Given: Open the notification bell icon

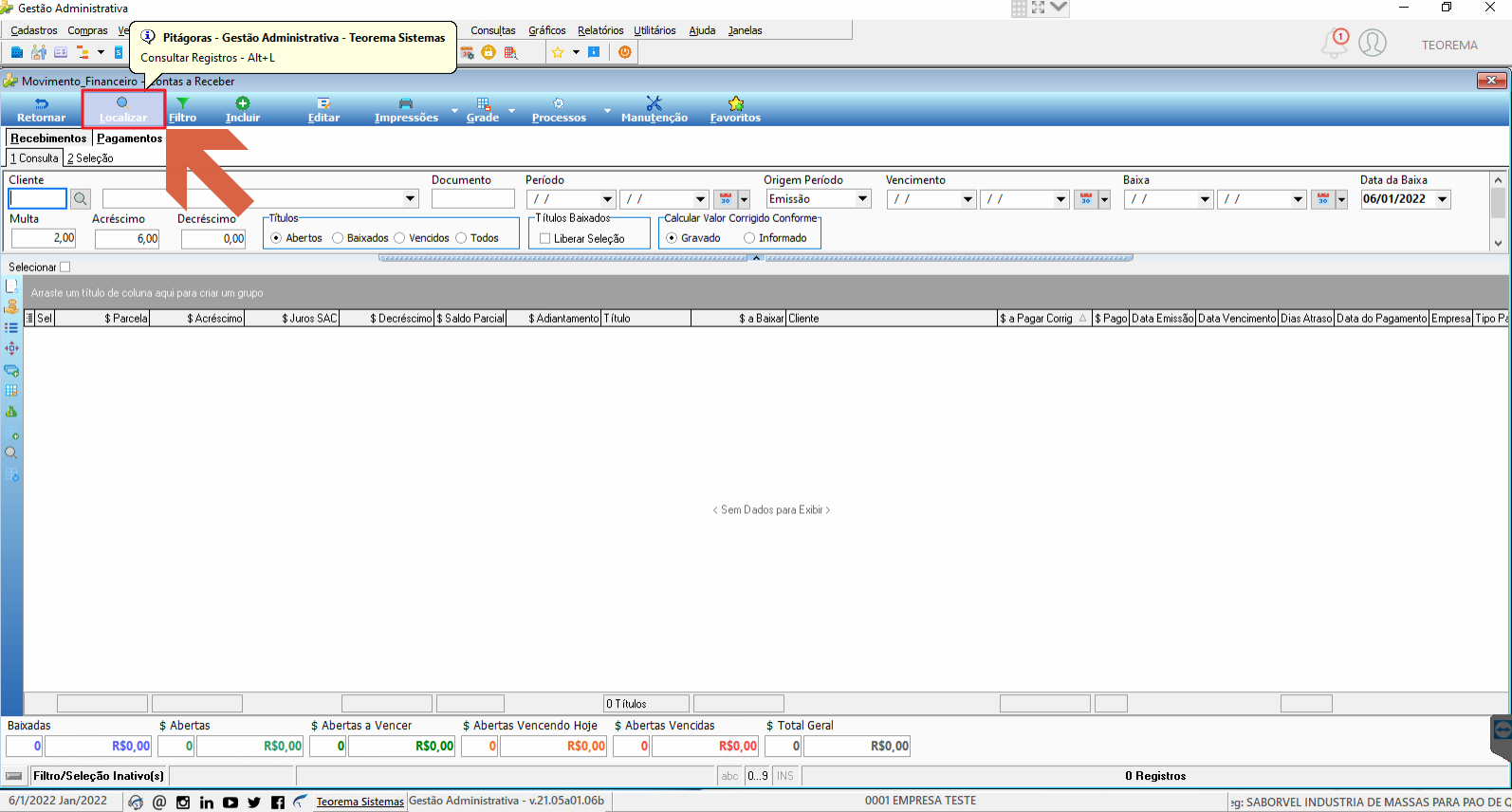Looking at the screenshot, I should [1335, 43].
